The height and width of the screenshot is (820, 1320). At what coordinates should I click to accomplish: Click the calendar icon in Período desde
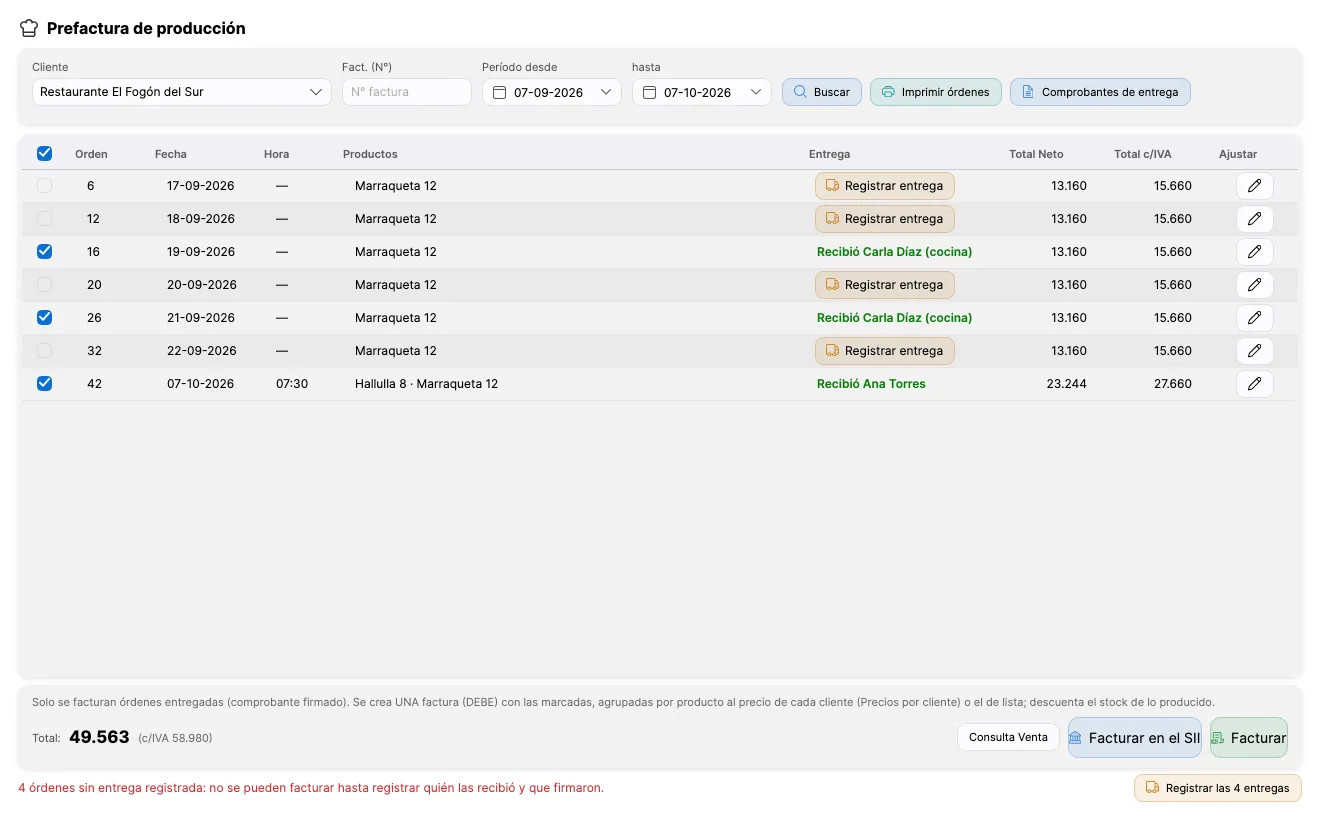(x=499, y=92)
